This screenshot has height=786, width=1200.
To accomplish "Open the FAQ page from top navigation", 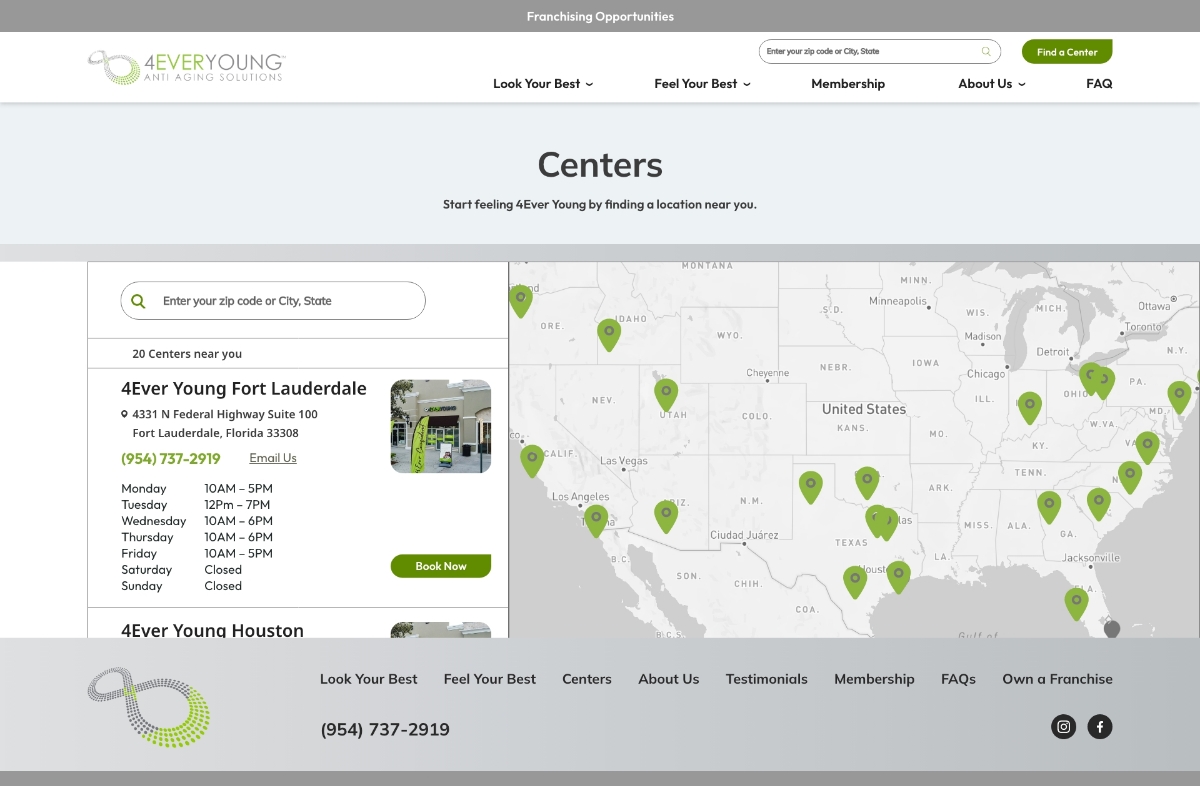I will coord(1099,84).
